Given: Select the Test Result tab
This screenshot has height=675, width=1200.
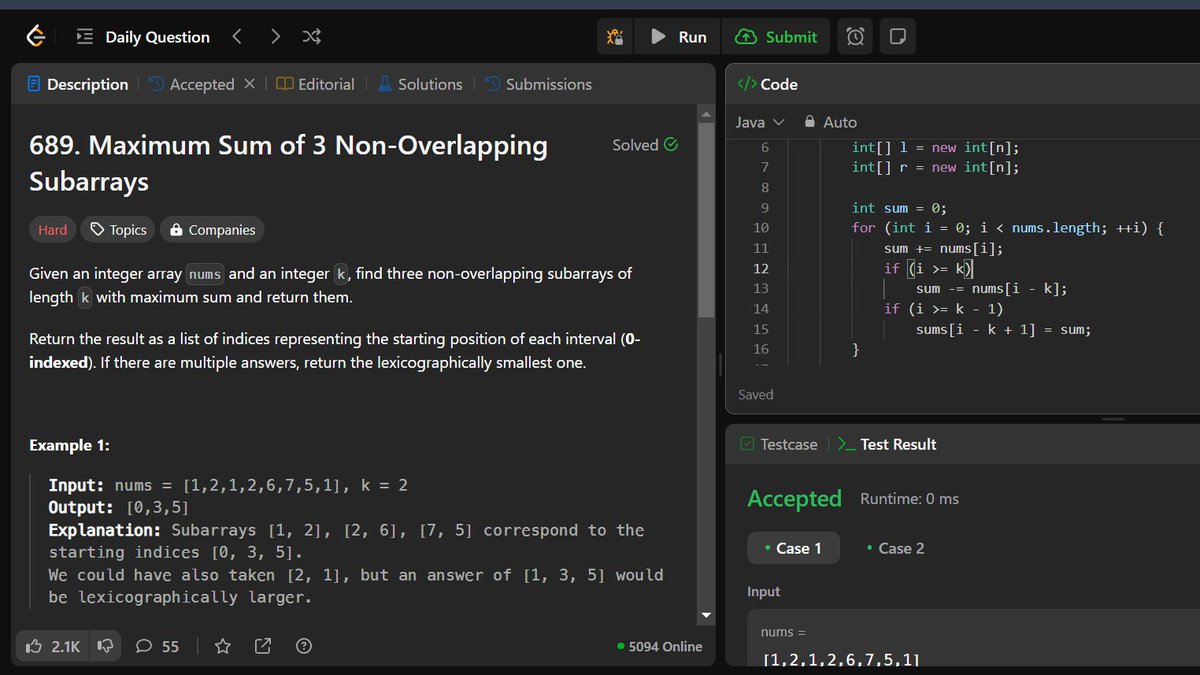Looking at the screenshot, I should coord(887,444).
